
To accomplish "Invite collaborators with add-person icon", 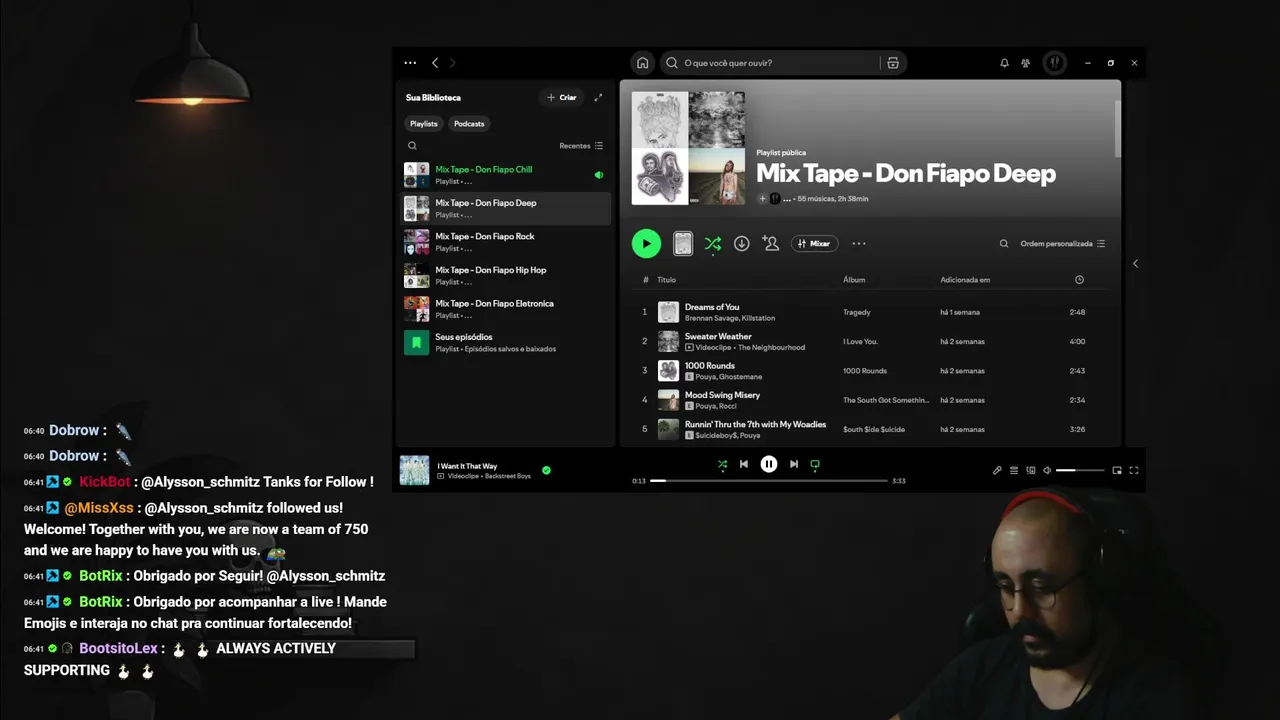I will click(x=770, y=243).
